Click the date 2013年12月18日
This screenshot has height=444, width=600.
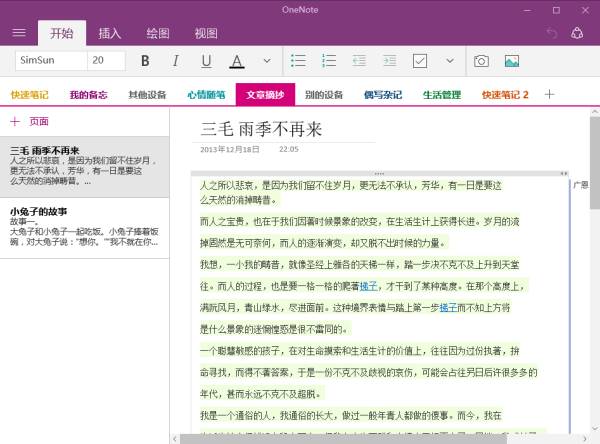[230, 149]
